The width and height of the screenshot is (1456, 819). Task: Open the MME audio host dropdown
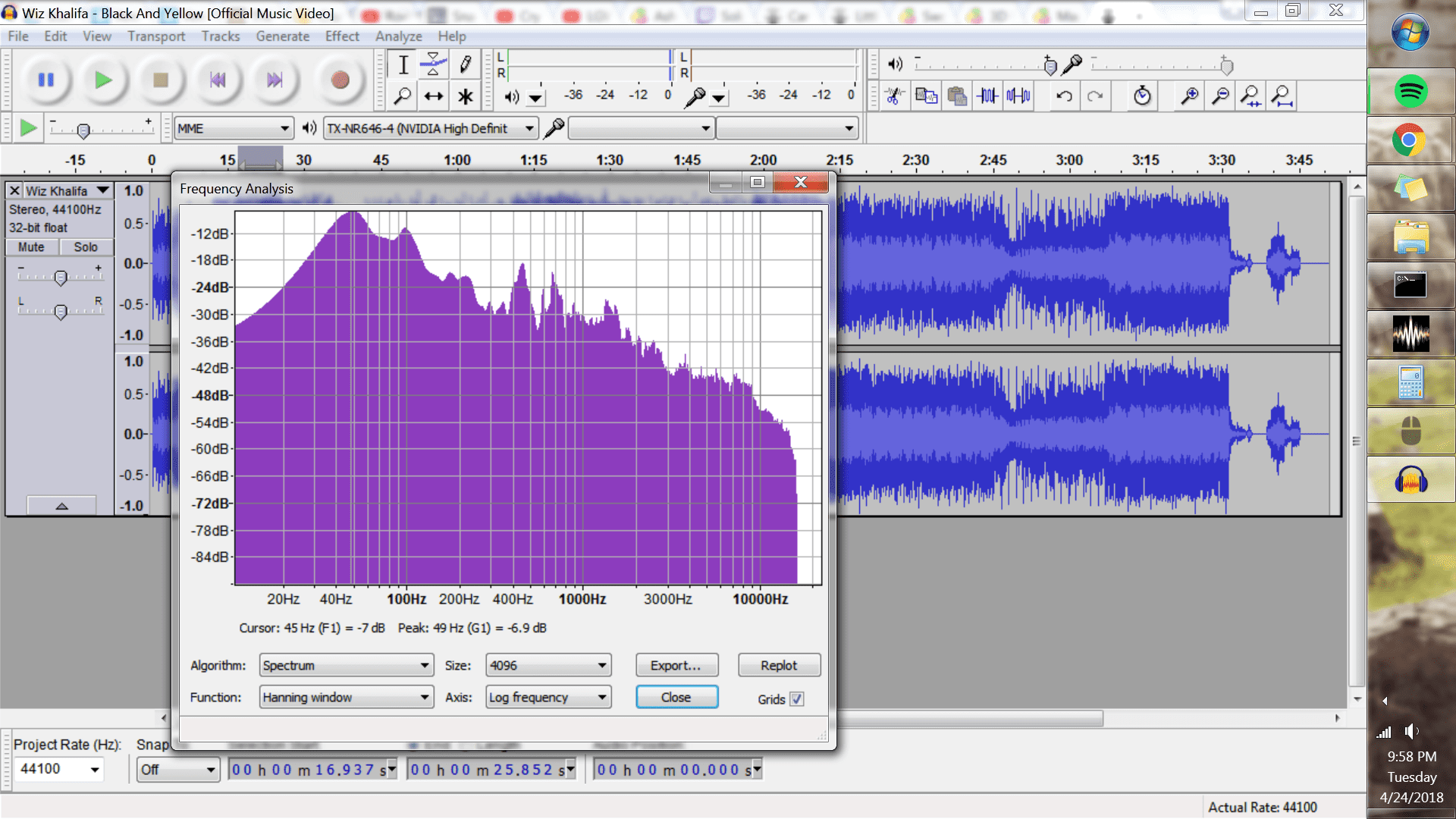[x=234, y=128]
